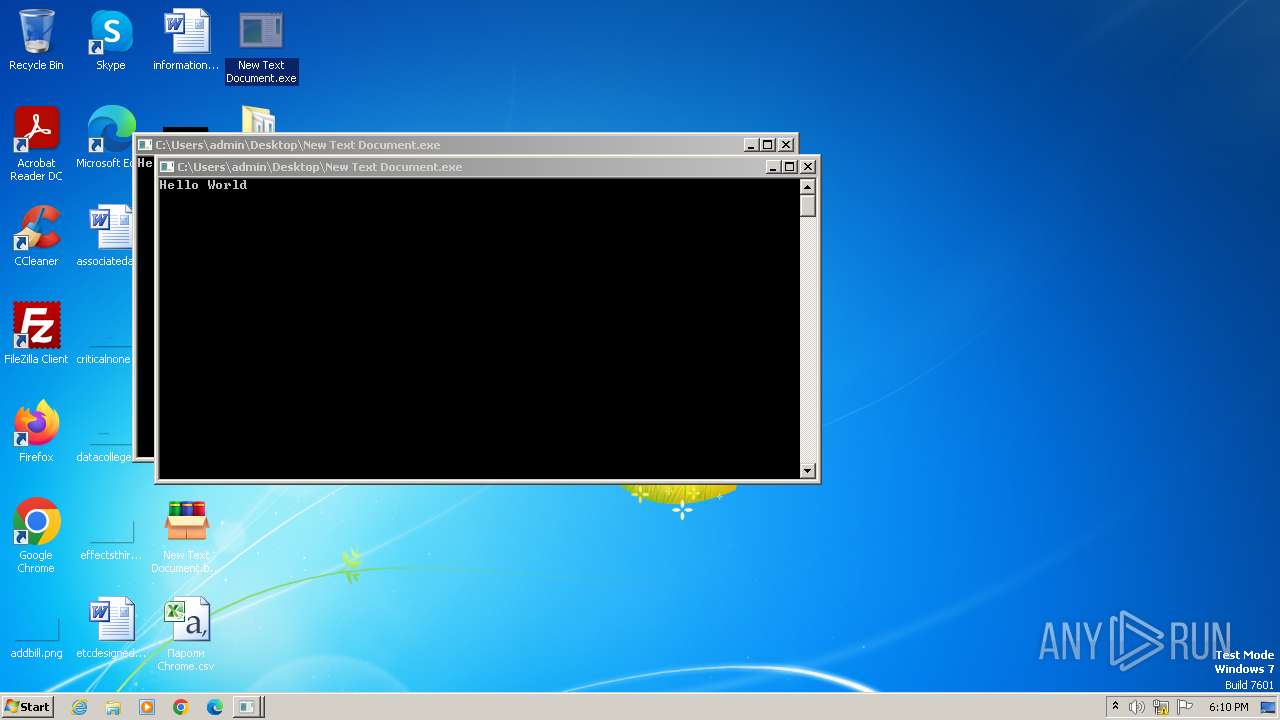Click the console window taskbar button
This screenshot has width=1280, height=720.
(248, 707)
